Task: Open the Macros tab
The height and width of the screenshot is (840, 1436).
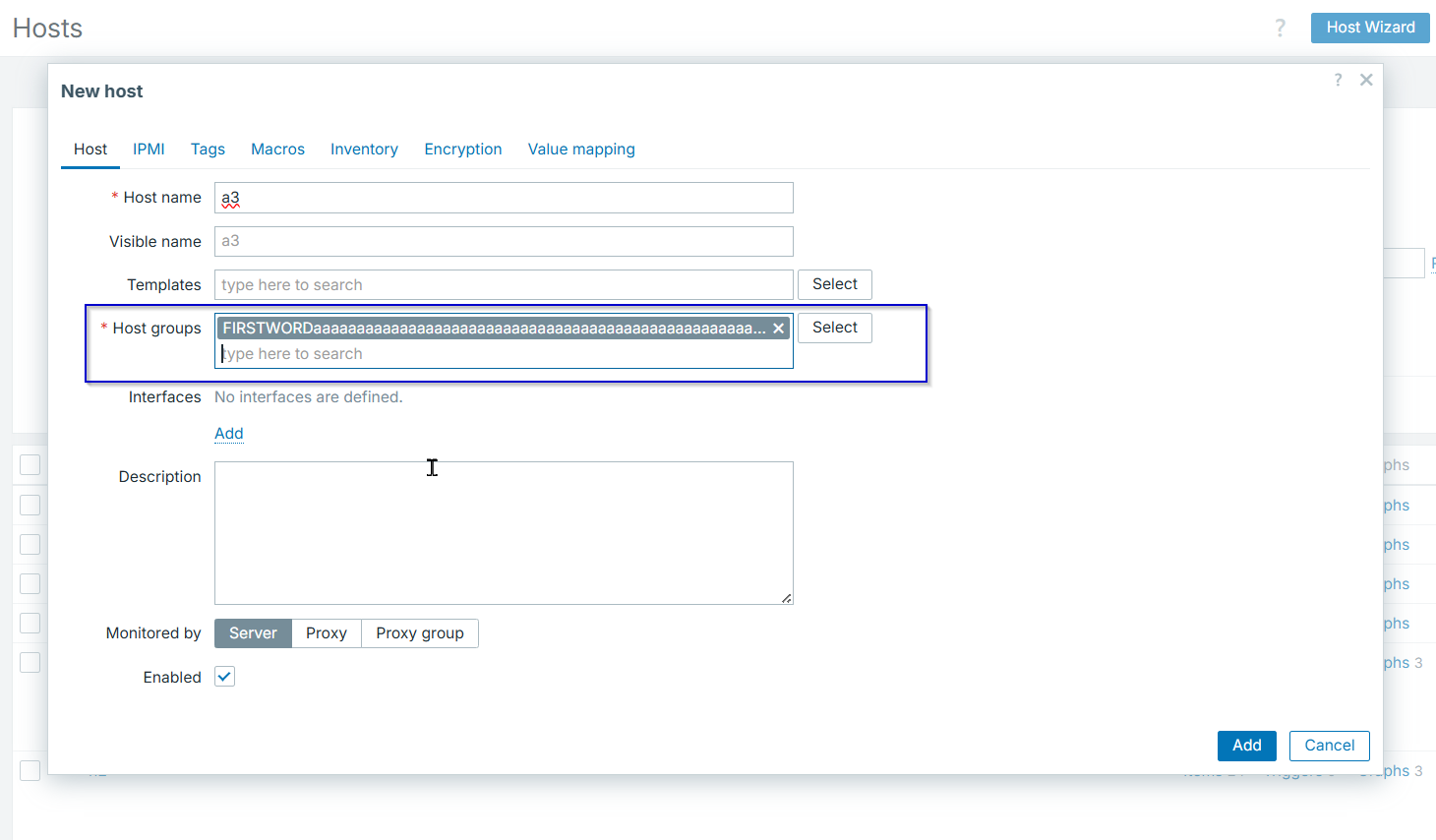Action: coord(277,150)
